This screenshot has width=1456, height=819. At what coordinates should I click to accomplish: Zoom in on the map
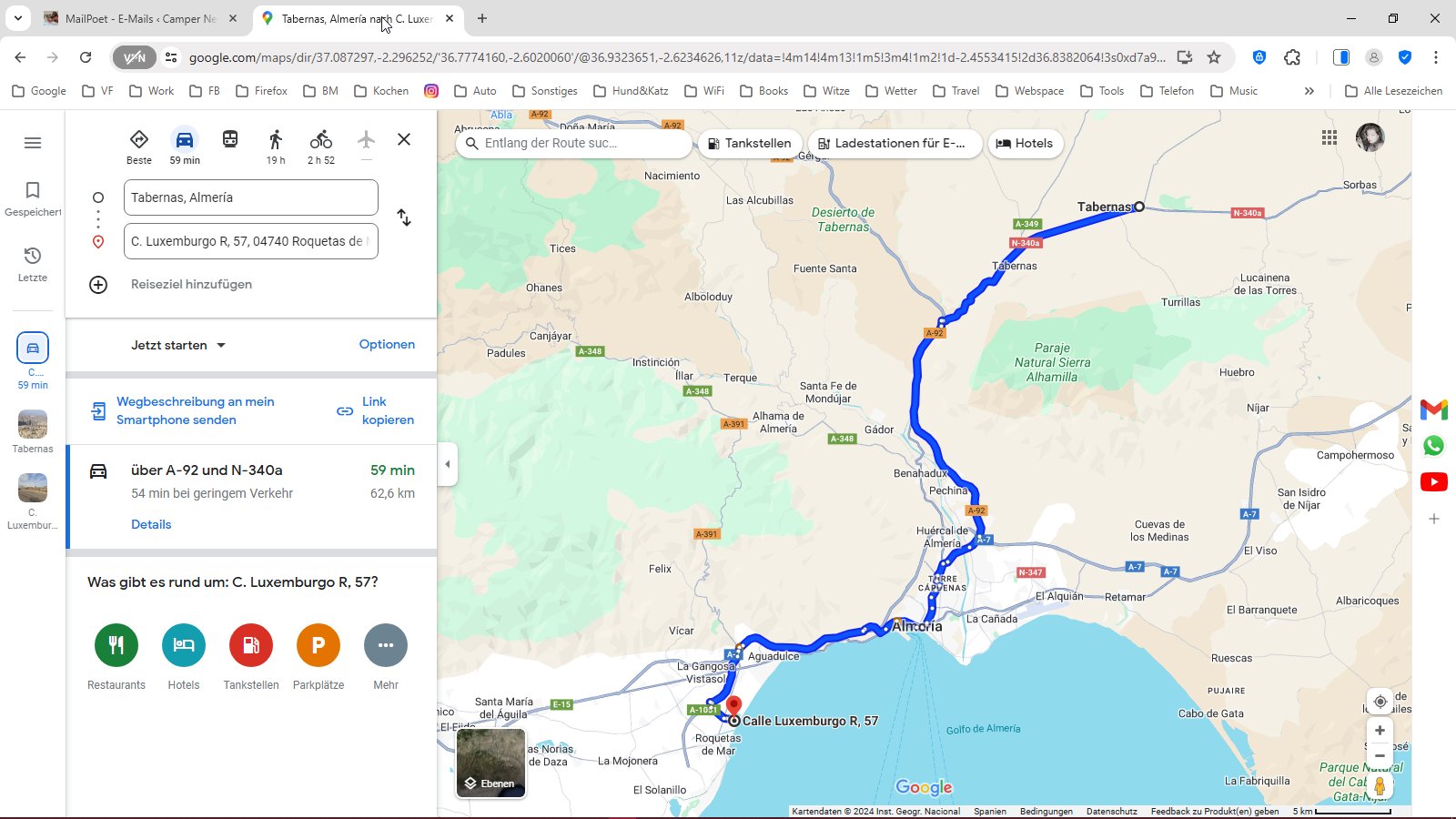pyautogui.click(x=1380, y=731)
